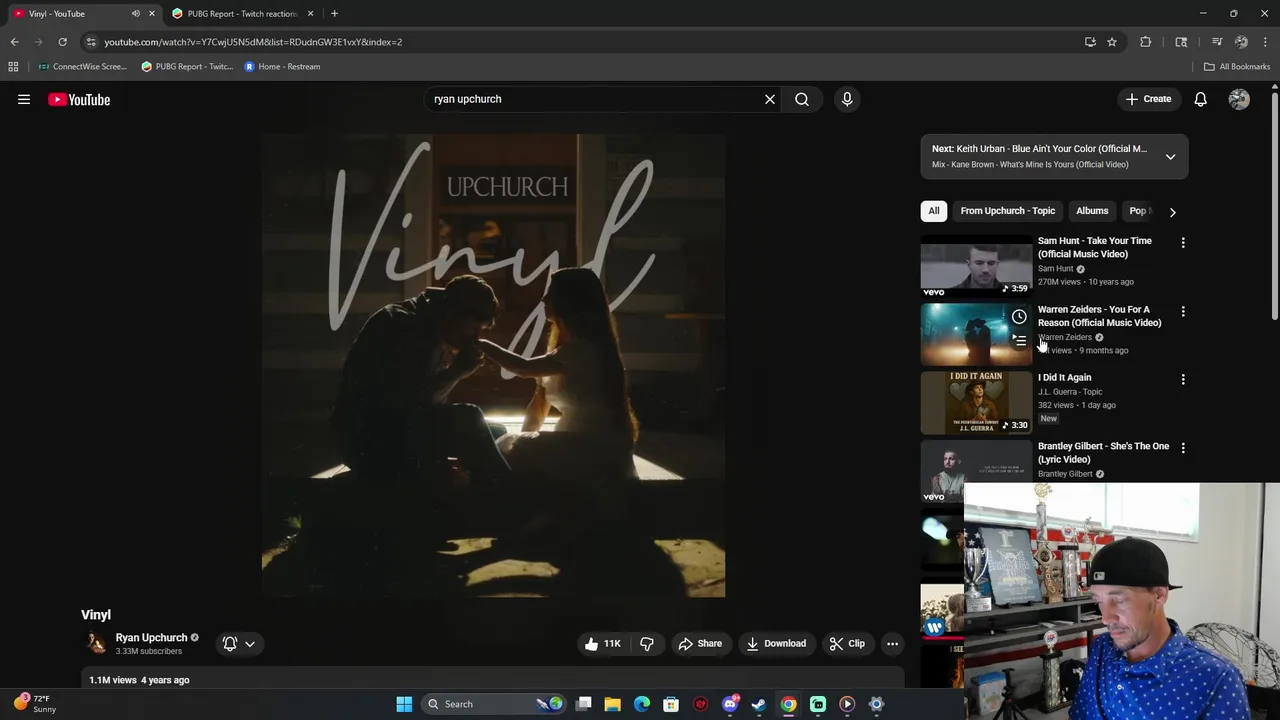Open more actions ellipsis under video
Viewport: 1280px width, 720px height.
tap(892, 644)
